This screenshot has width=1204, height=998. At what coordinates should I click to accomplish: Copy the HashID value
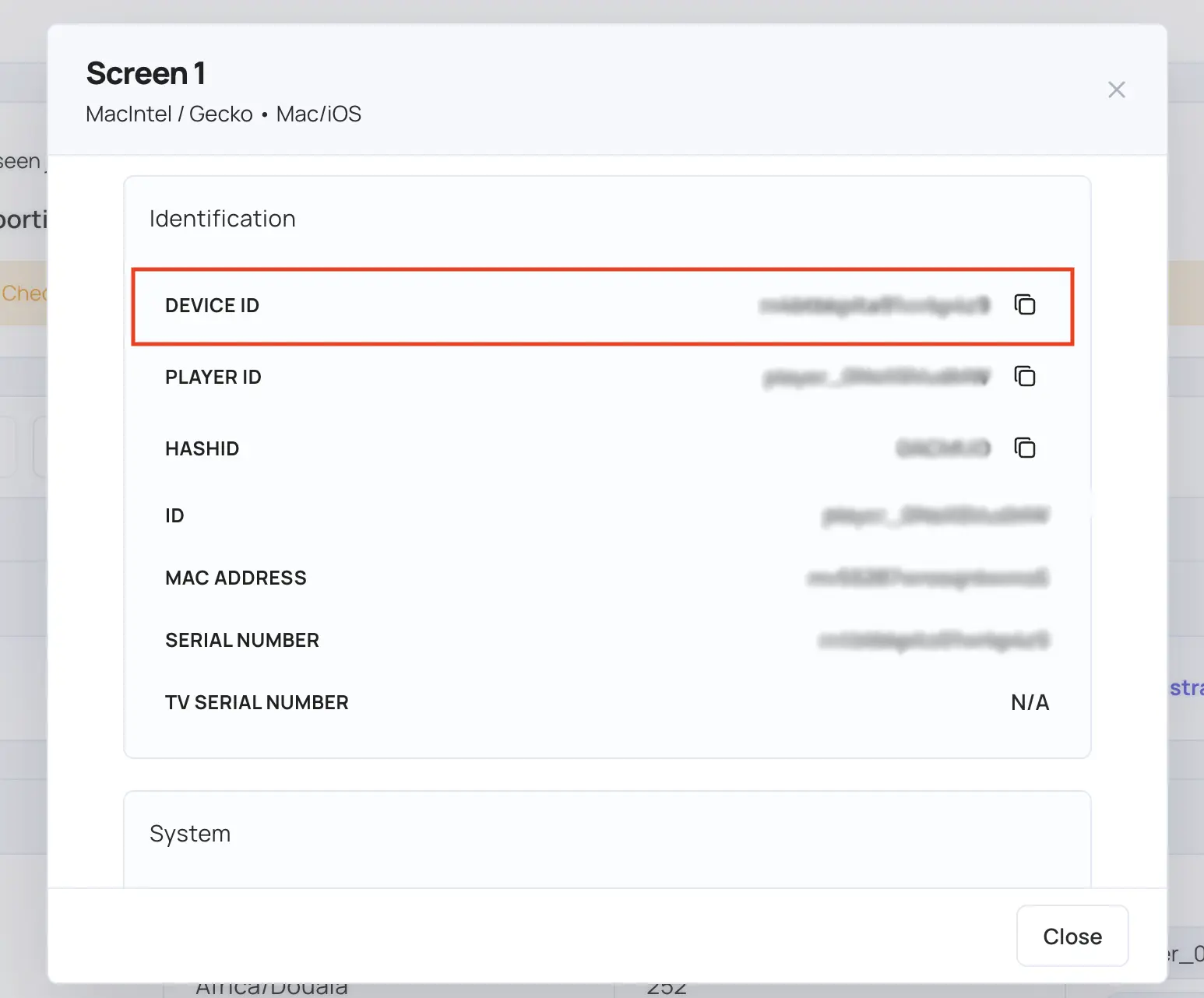(x=1025, y=448)
